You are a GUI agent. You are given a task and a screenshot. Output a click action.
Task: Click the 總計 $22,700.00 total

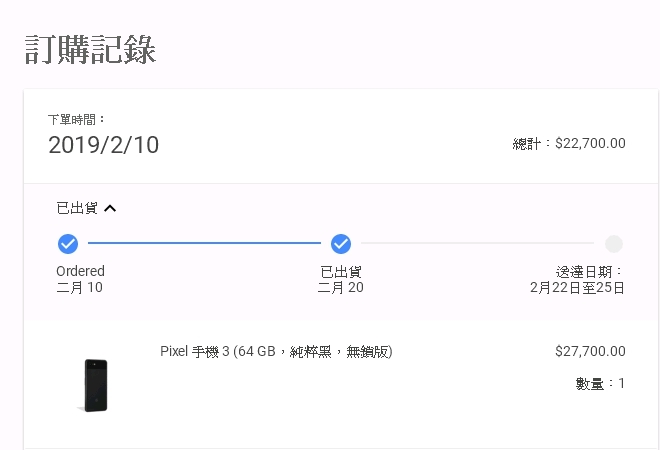(x=569, y=144)
